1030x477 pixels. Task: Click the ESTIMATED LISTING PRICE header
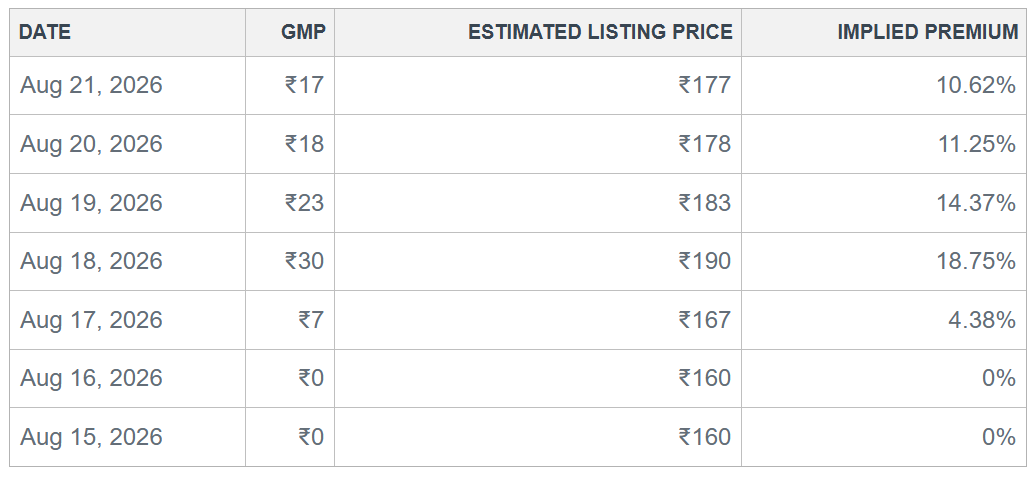tap(600, 32)
